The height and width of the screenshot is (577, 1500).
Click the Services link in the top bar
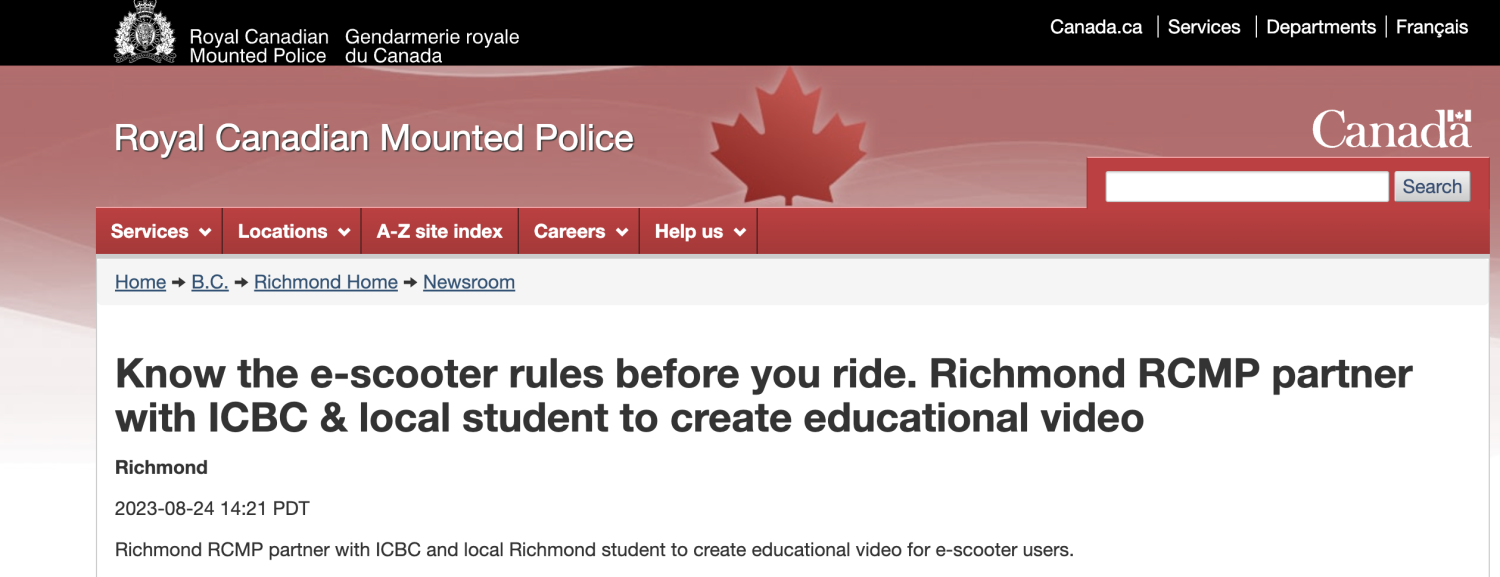click(x=1204, y=27)
